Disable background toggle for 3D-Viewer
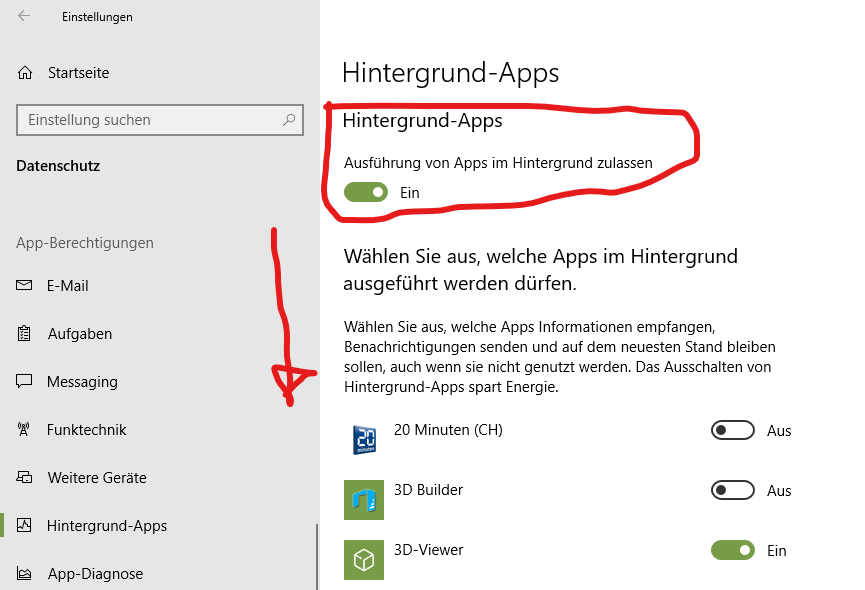 tap(733, 550)
